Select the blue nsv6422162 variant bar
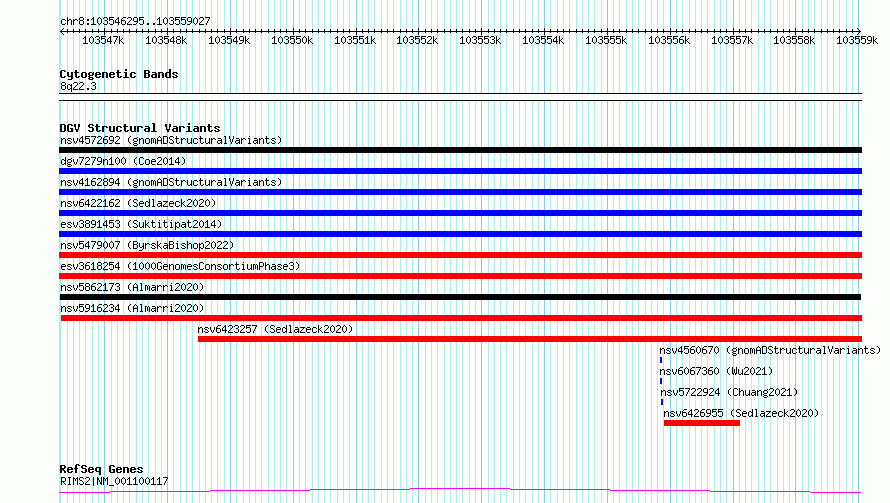890x503 pixels. point(460,213)
